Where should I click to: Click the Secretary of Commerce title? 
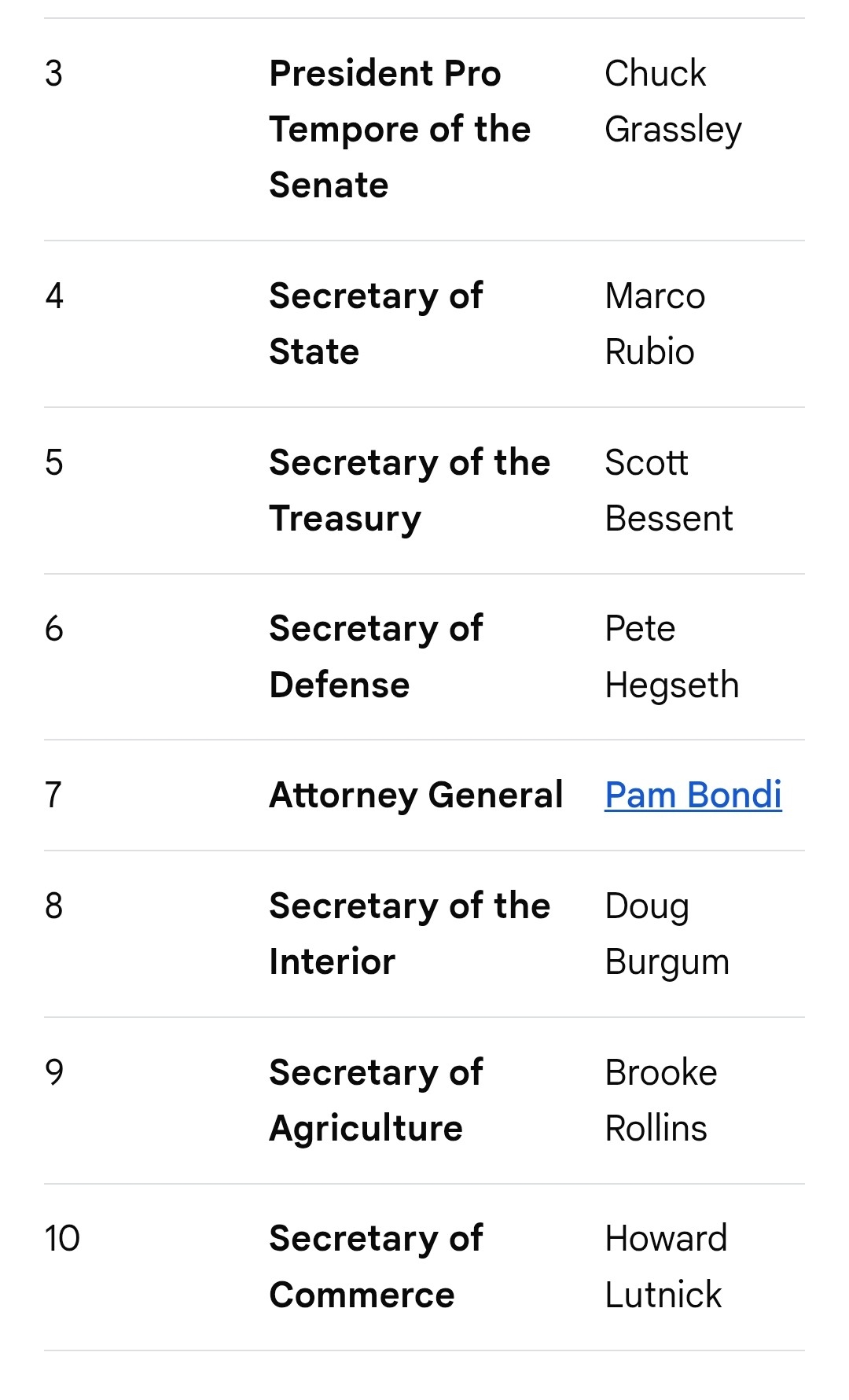click(x=376, y=1266)
